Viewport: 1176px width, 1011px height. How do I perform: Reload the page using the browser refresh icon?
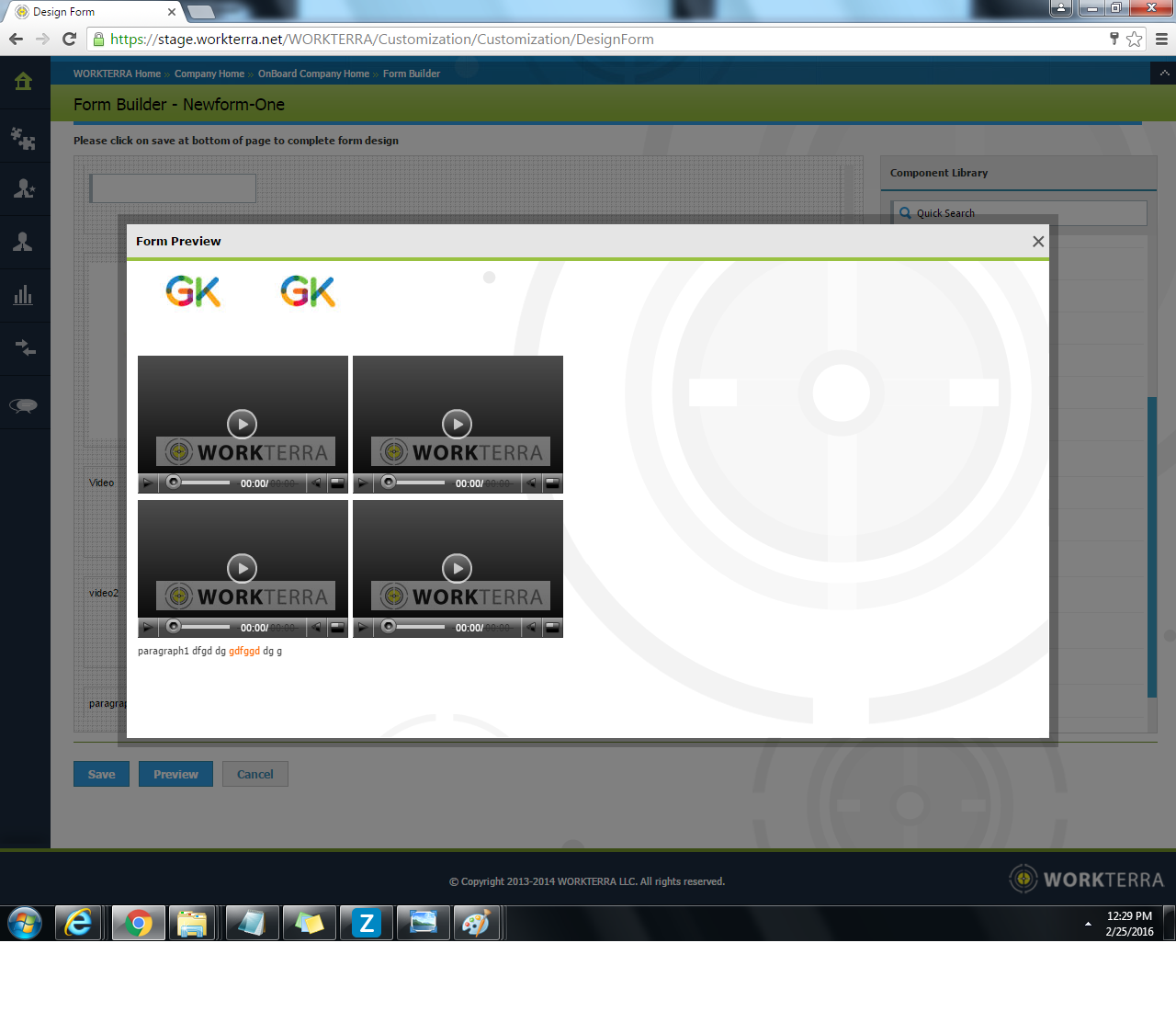coord(69,39)
